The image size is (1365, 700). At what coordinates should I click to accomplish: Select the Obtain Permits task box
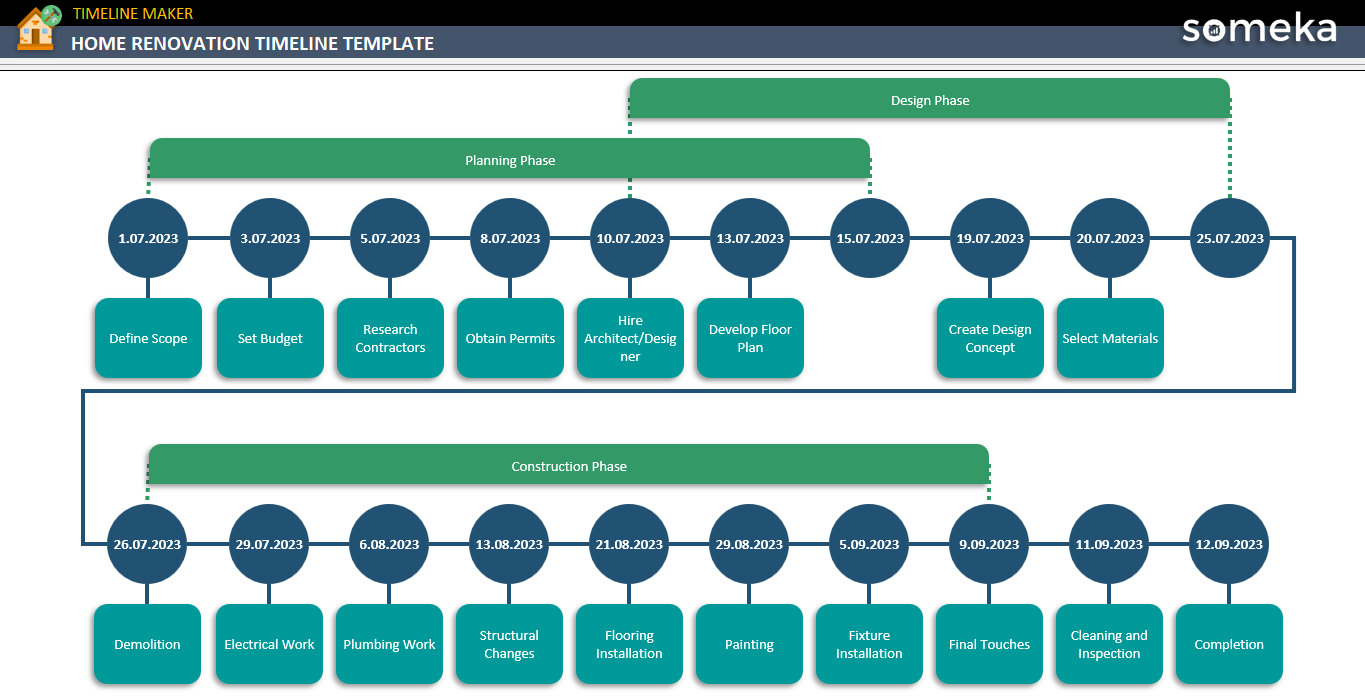510,338
